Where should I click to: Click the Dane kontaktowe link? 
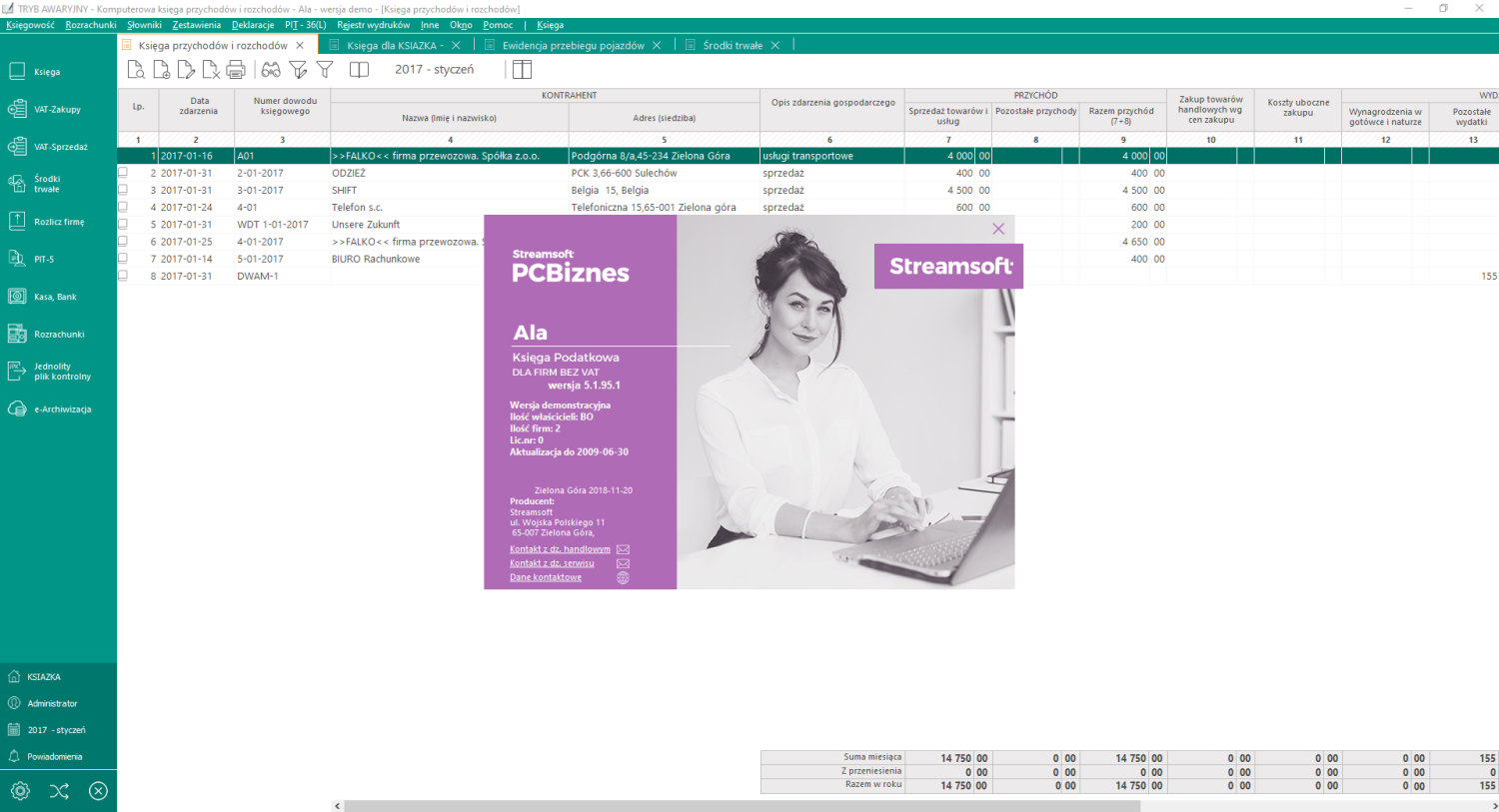546,577
